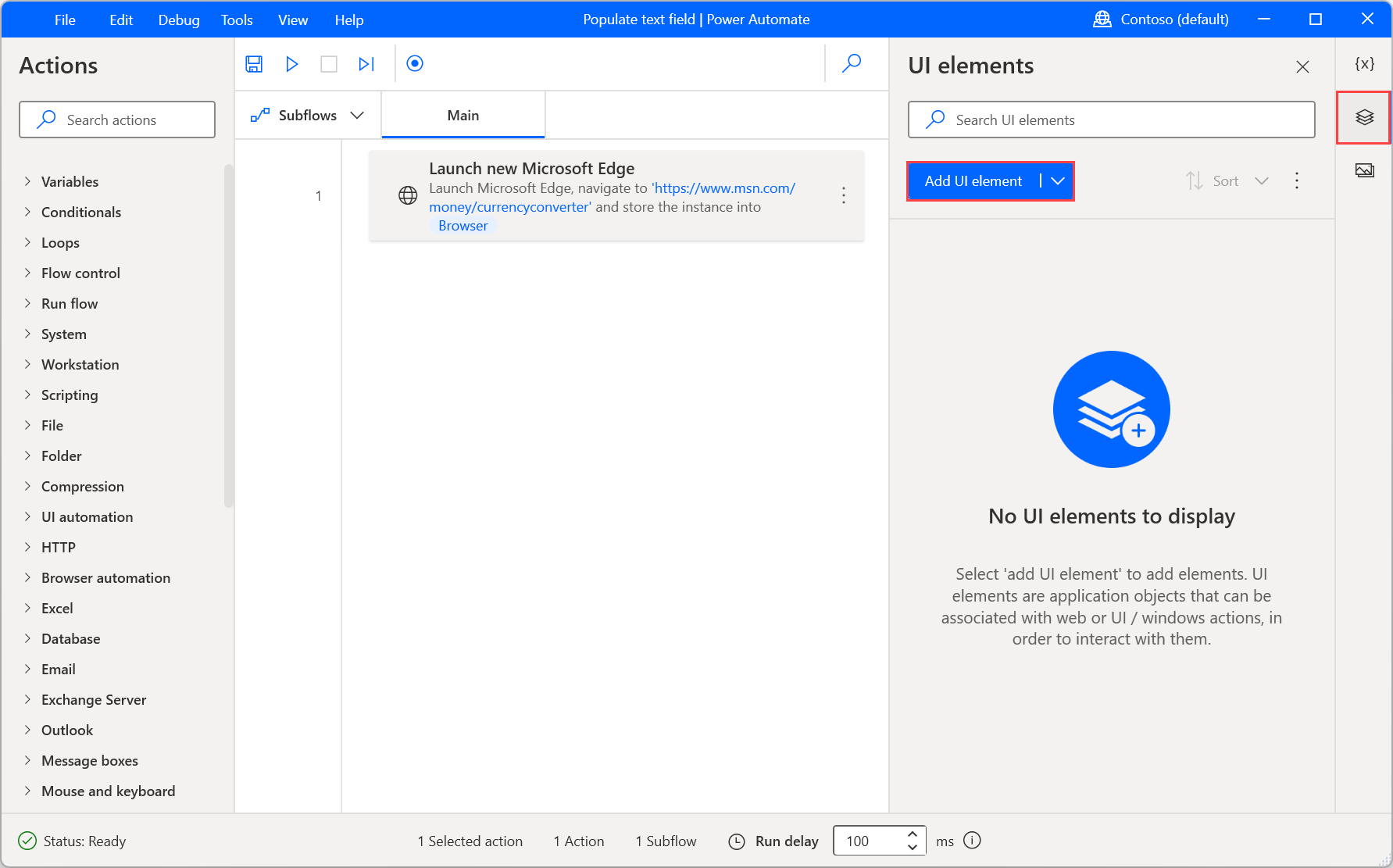Increase Run delay with the up arrow
The width and height of the screenshot is (1393, 868).
[912, 834]
